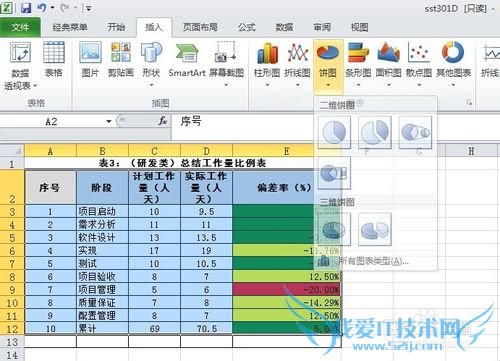The height and width of the screenshot is (361, 500).
Task: Click the fx insert function button
Action: click(x=163, y=121)
